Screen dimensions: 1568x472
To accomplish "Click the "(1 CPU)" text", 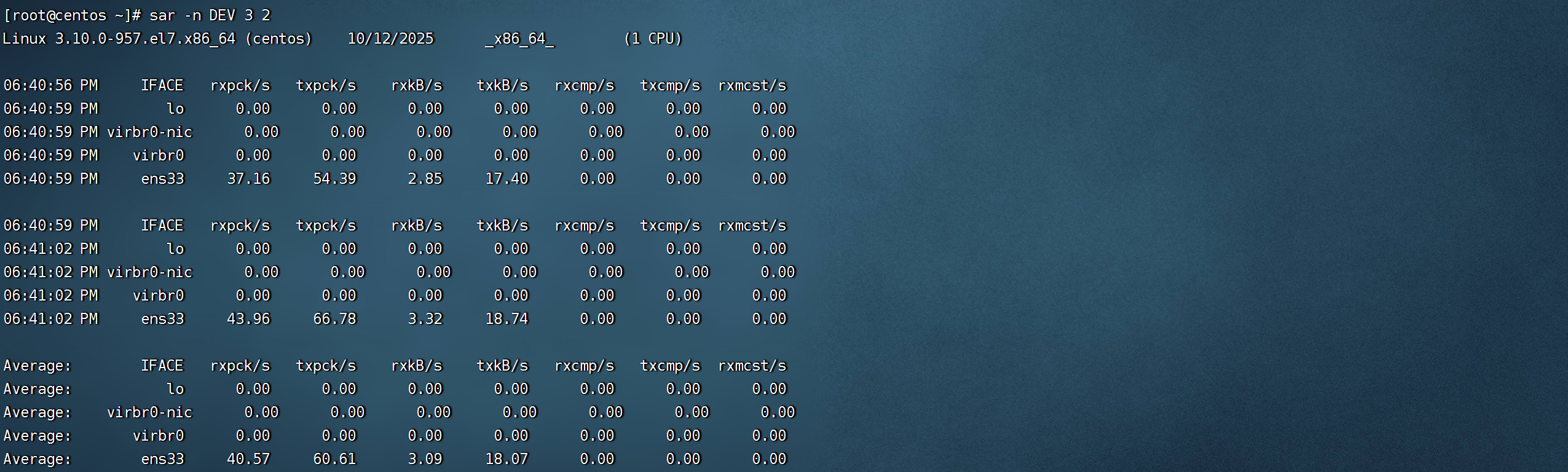I will tap(653, 39).
